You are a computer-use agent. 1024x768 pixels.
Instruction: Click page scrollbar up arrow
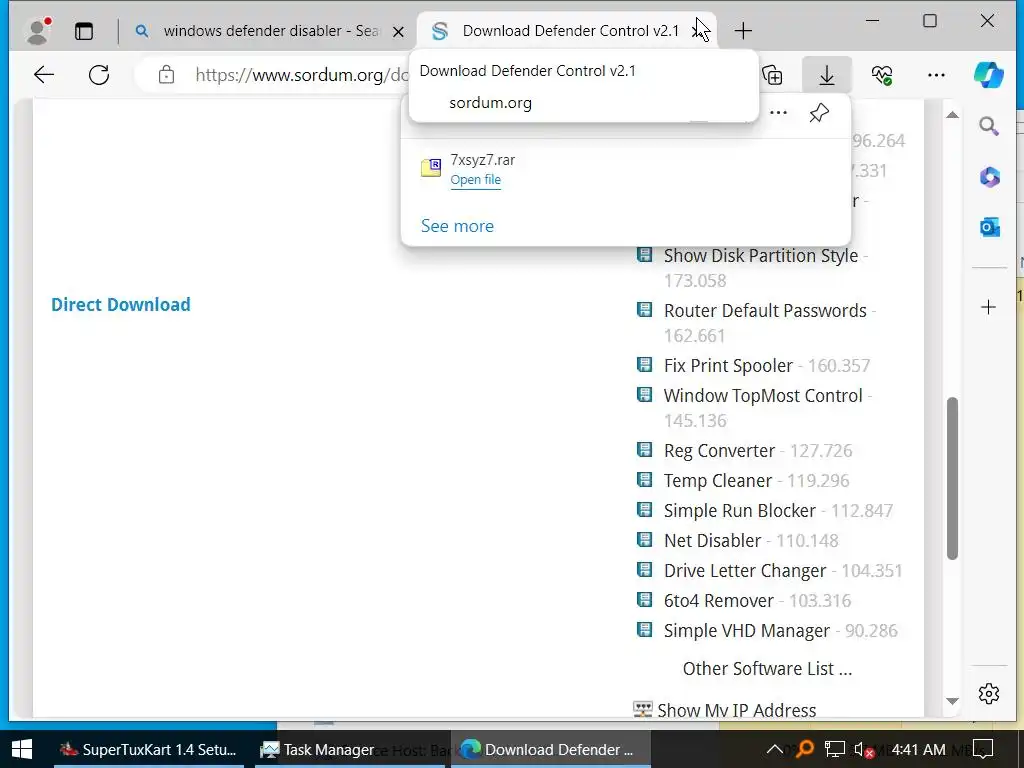(952, 115)
